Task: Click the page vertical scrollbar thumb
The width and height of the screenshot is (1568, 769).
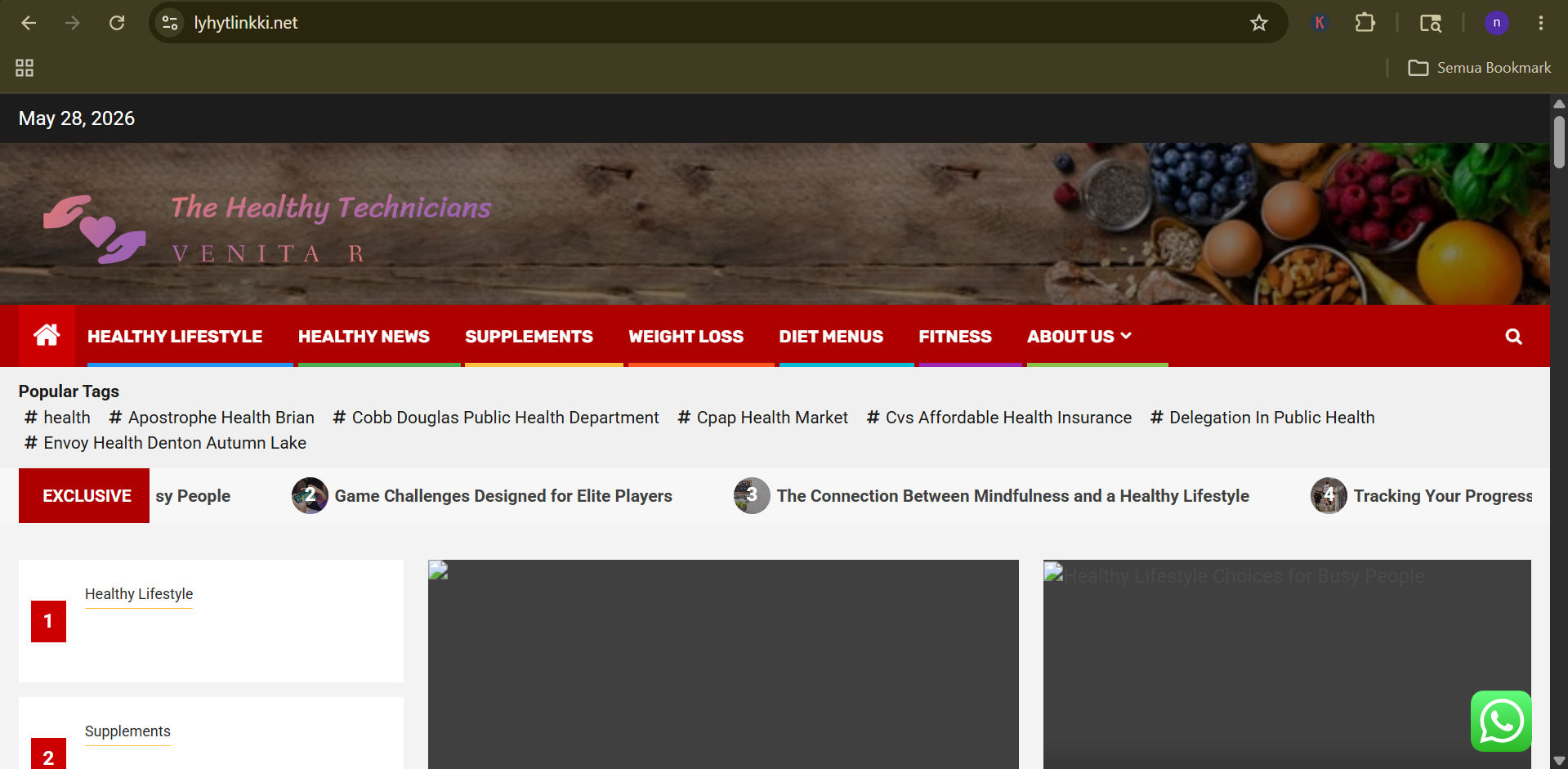Action: (x=1559, y=142)
